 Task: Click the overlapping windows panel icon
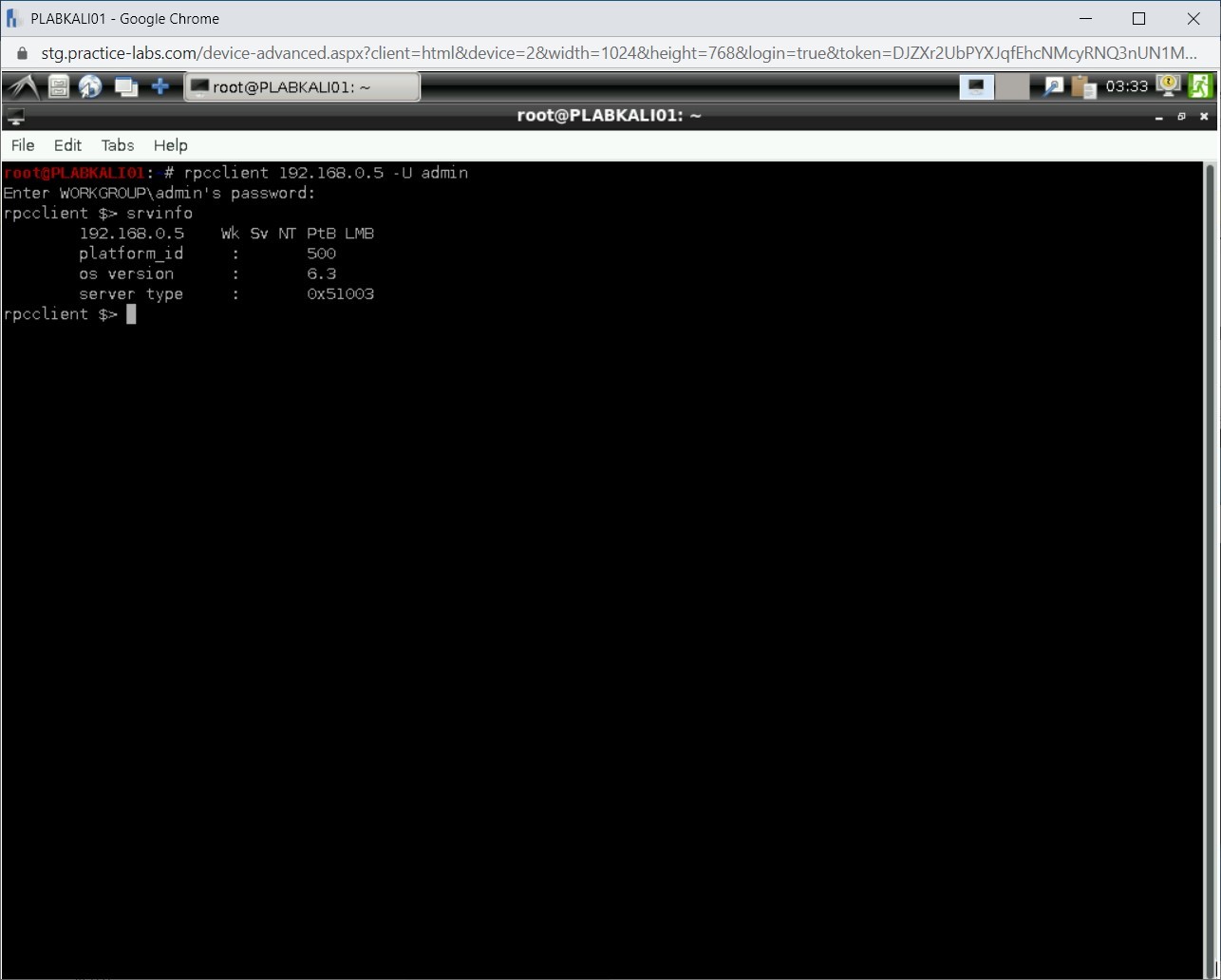[125, 86]
